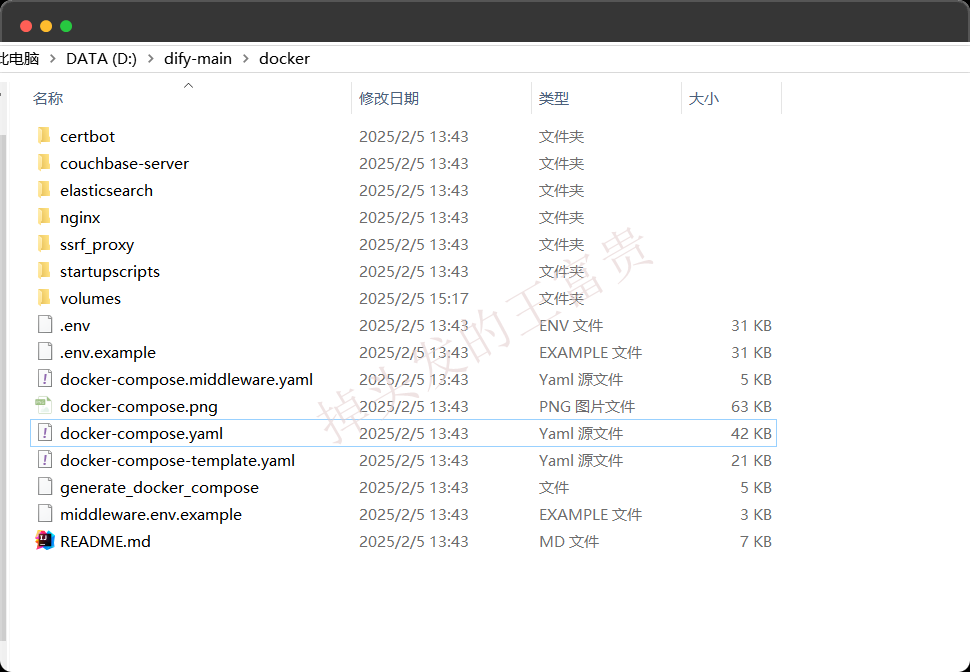
Task: Click the MD 文件 type cell
Action: [569, 541]
